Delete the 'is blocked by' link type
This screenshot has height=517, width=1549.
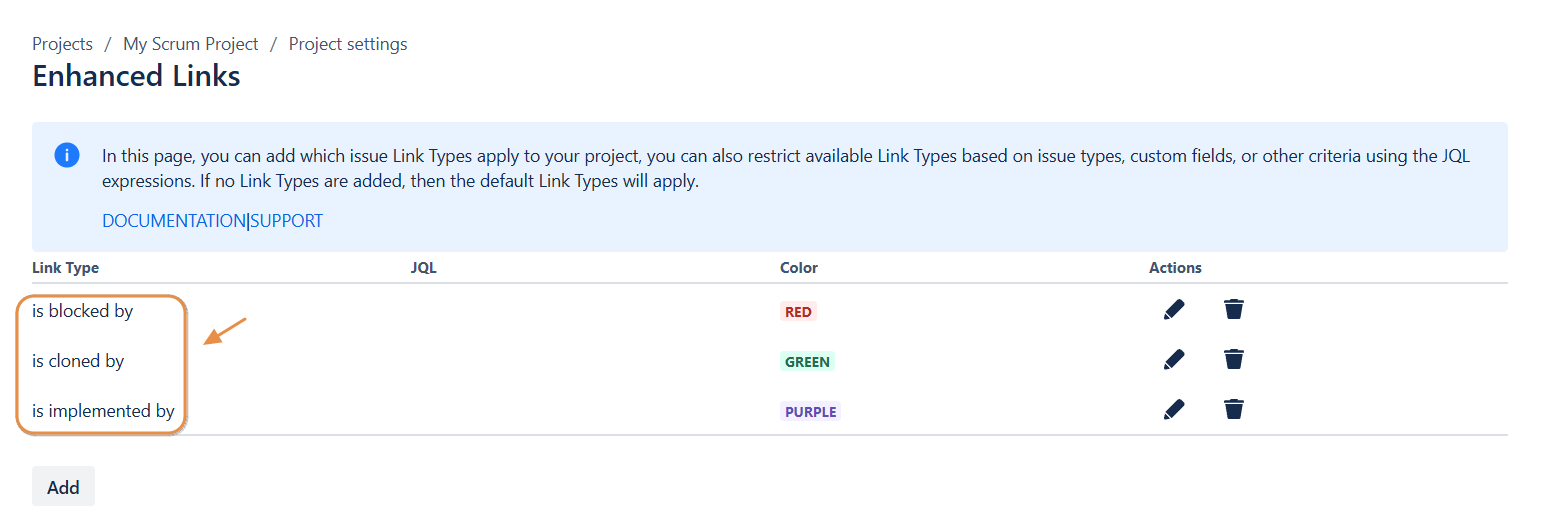click(x=1234, y=310)
